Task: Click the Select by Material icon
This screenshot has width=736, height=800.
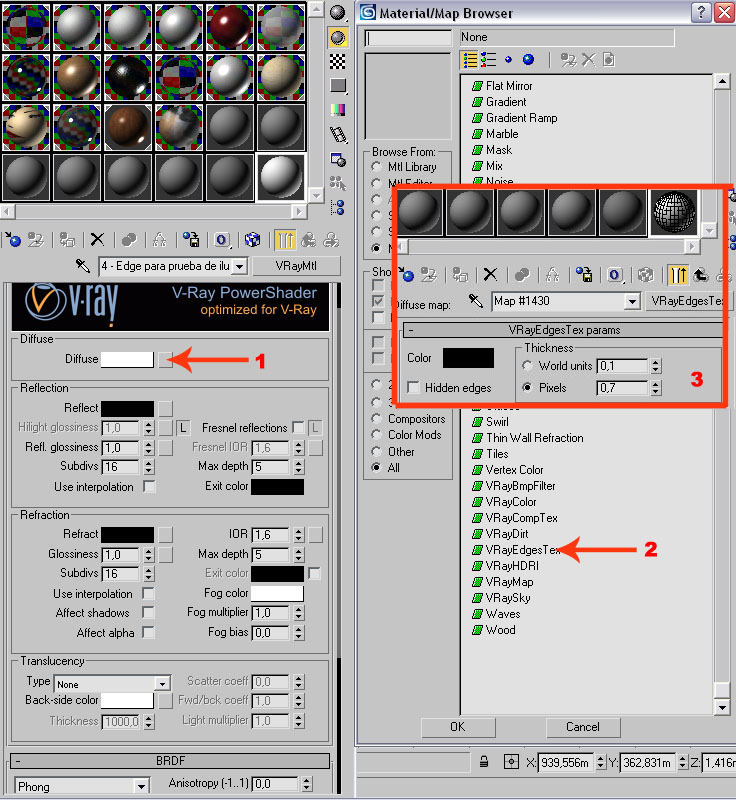Action: pyautogui.click(x=337, y=183)
